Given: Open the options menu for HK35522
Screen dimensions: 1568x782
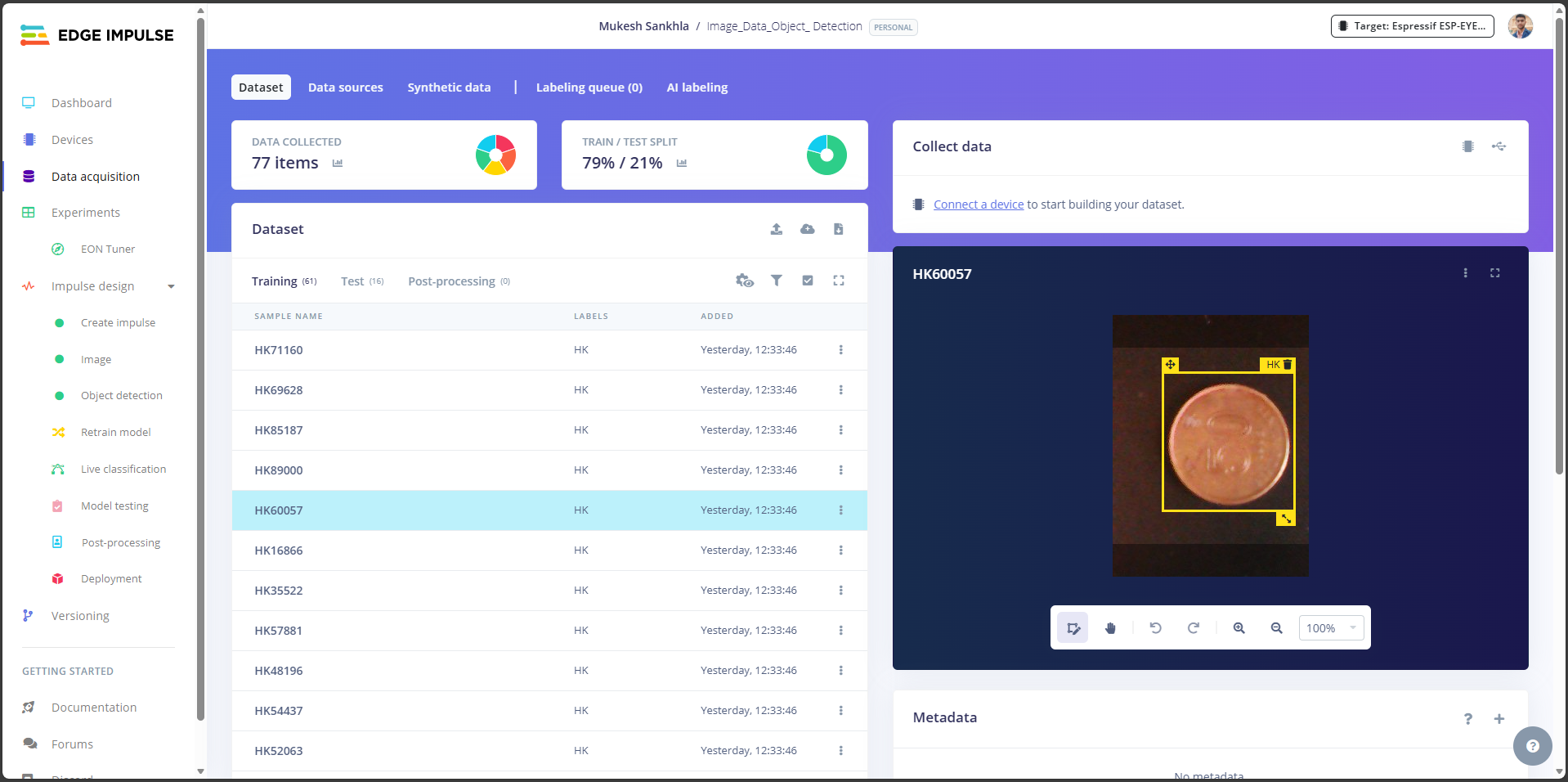Looking at the screenshot, I should tap(840, 591).
